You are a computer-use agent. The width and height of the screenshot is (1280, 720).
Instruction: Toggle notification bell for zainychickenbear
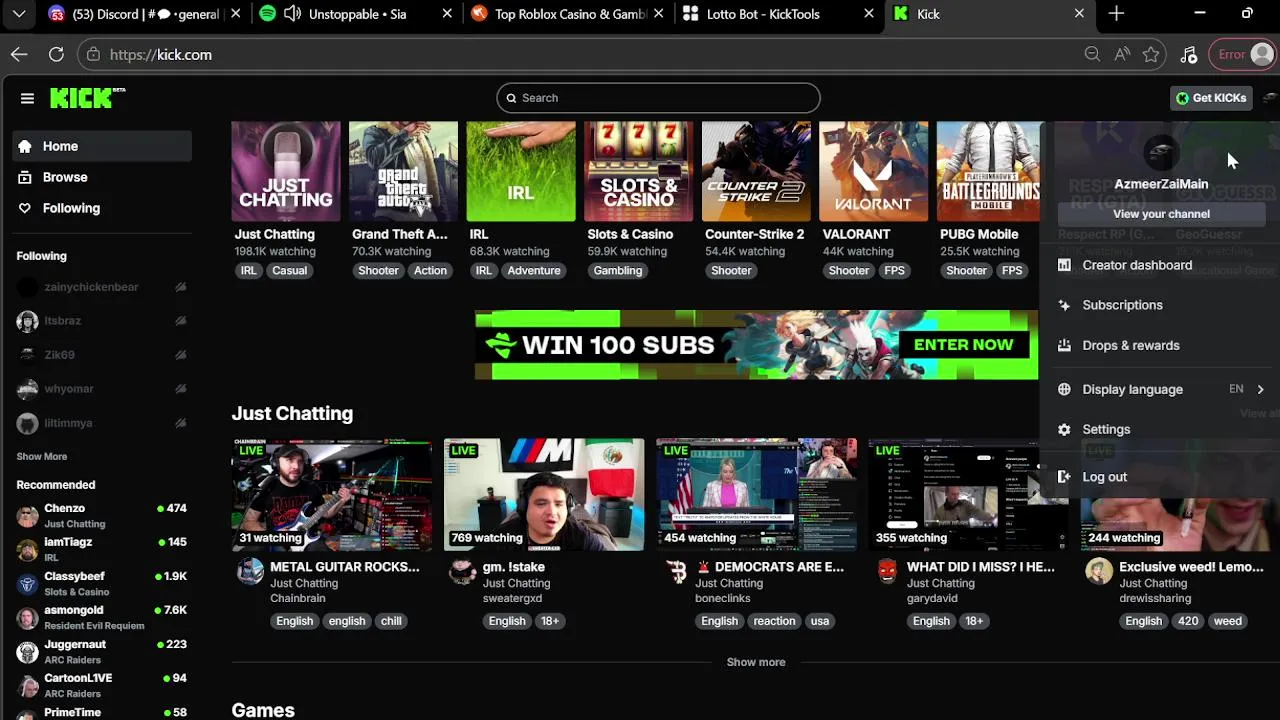pos(181,287)
